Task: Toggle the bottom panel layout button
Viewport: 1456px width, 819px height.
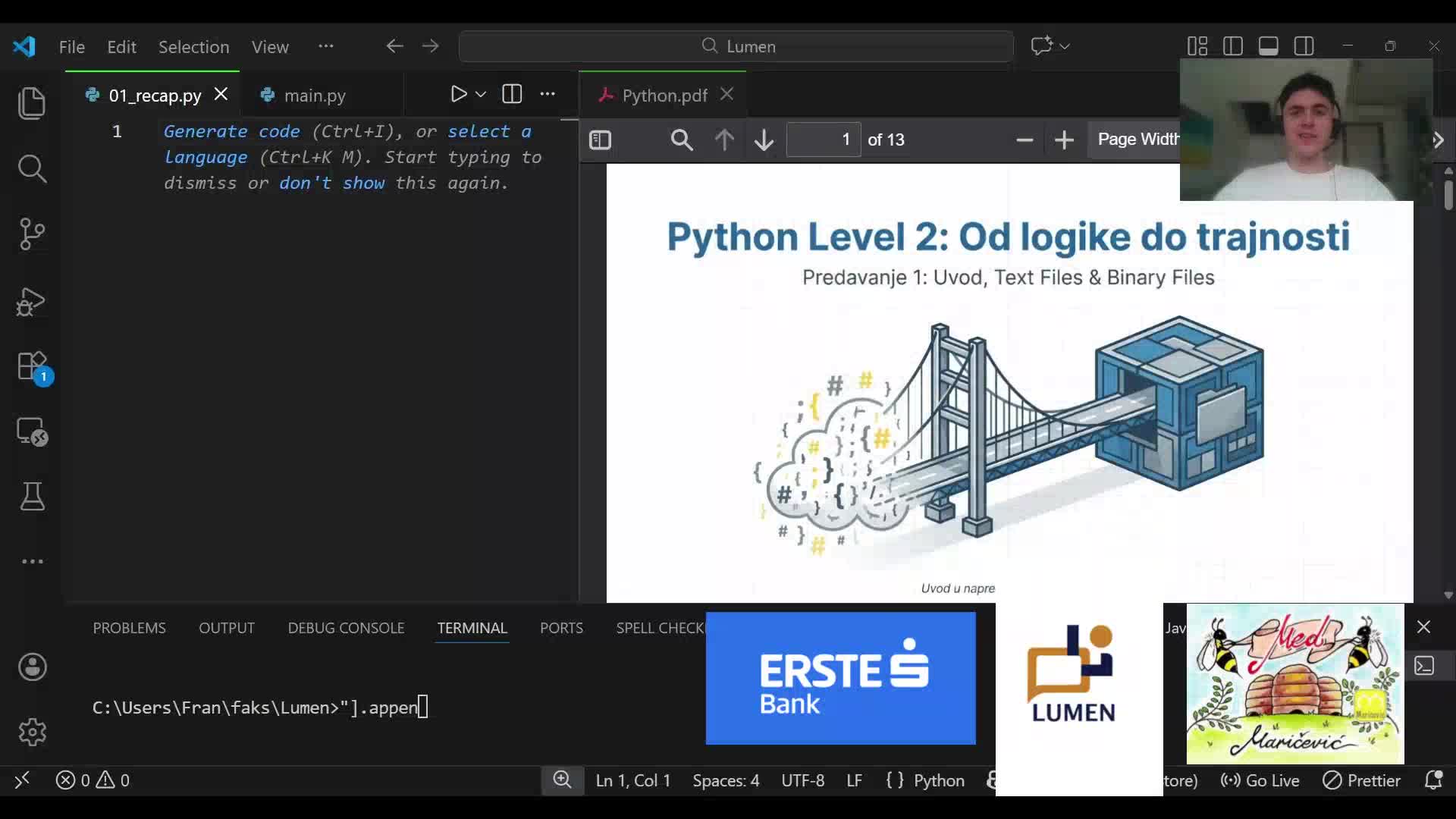Action: pyautogui.click(x=1268, y=46)
